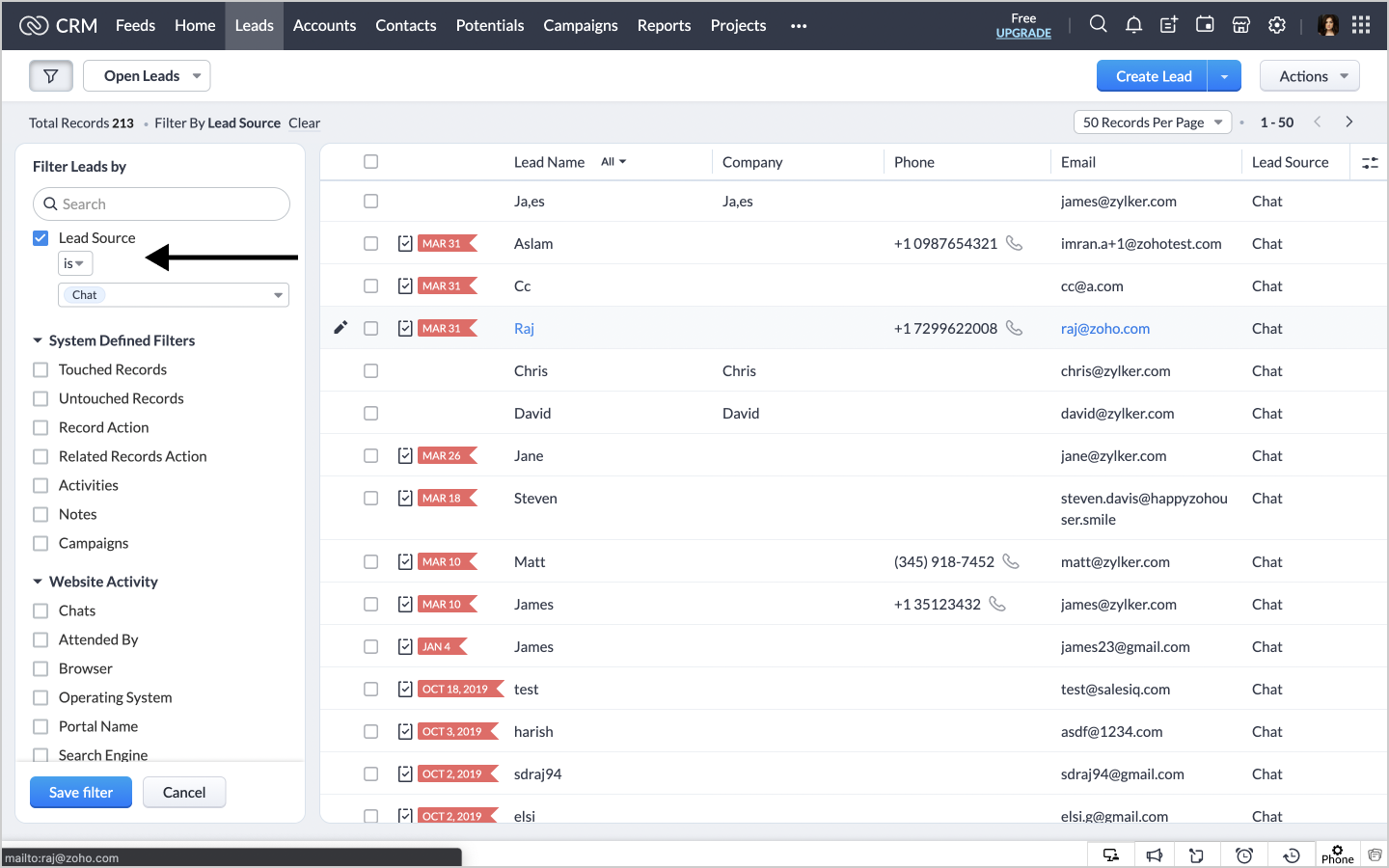Click the Save filter button
1389x868 pixels.
[81, 793]
